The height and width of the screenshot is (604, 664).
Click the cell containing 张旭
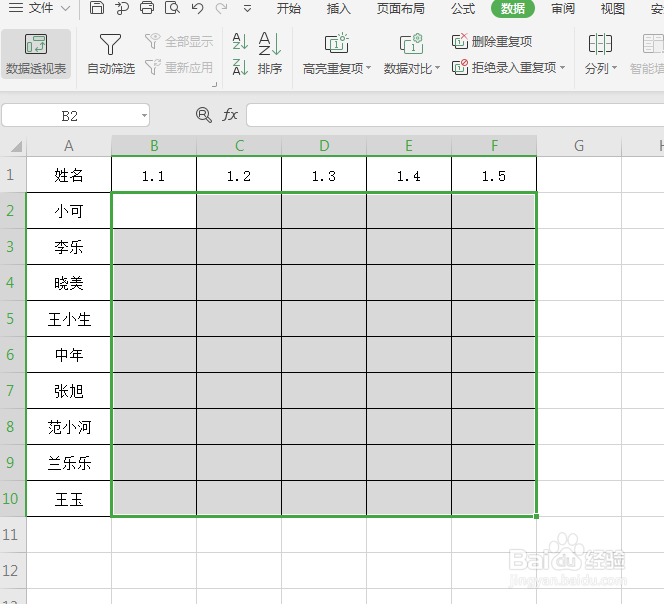(69, 391)
